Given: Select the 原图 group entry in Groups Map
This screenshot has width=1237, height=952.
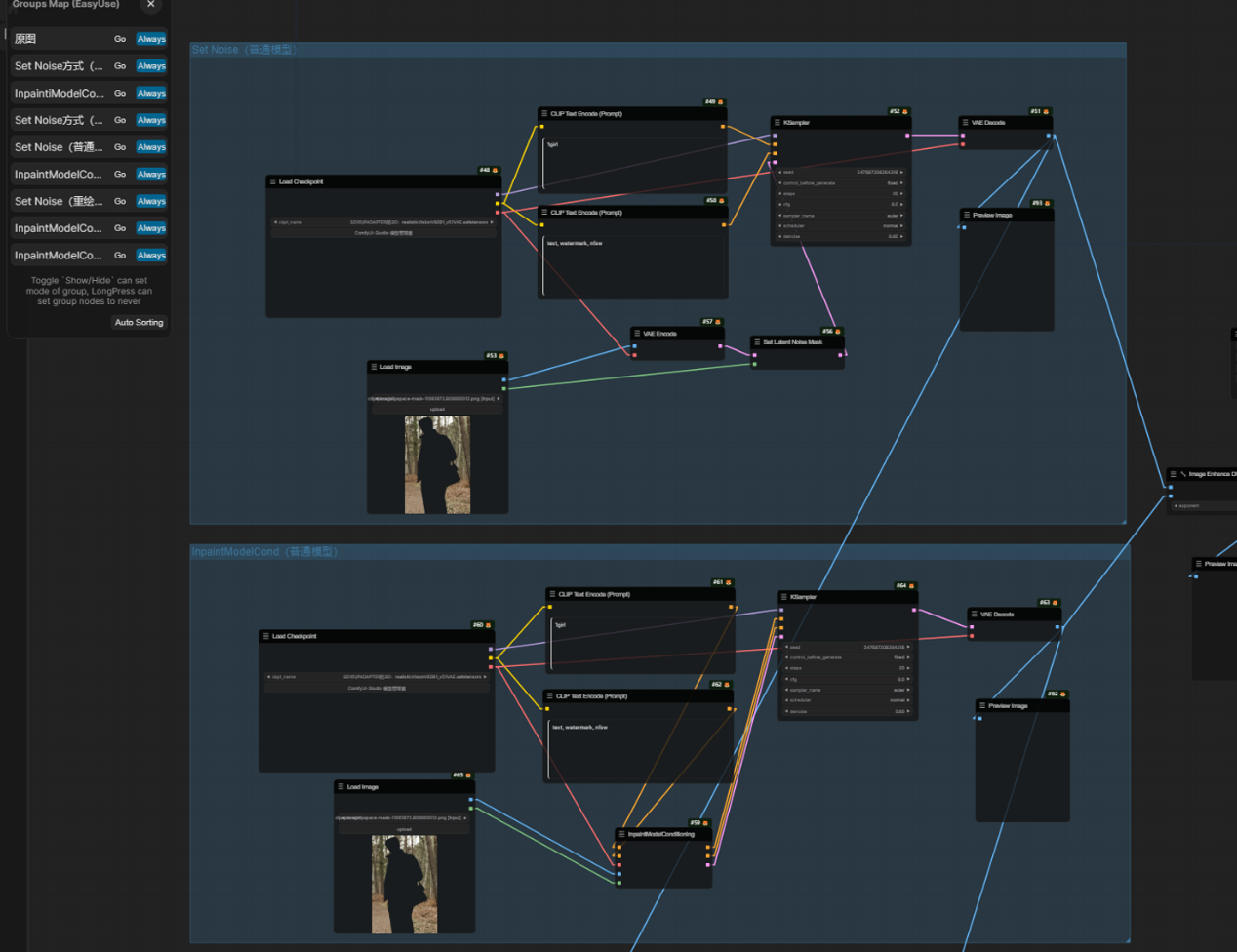Looking at the screenshot, I should [x=59, y=39].
